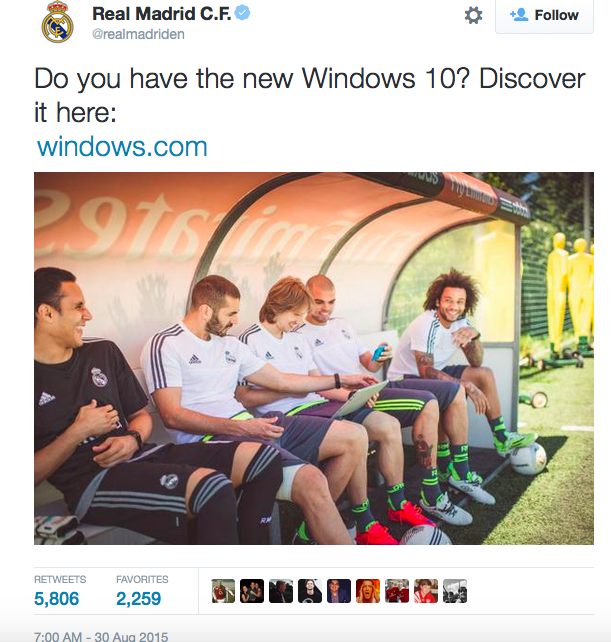This screenshot has height=642, width=611.
Task: Open fifth user avatar in favorites row
Action: [x=339, y=591]
